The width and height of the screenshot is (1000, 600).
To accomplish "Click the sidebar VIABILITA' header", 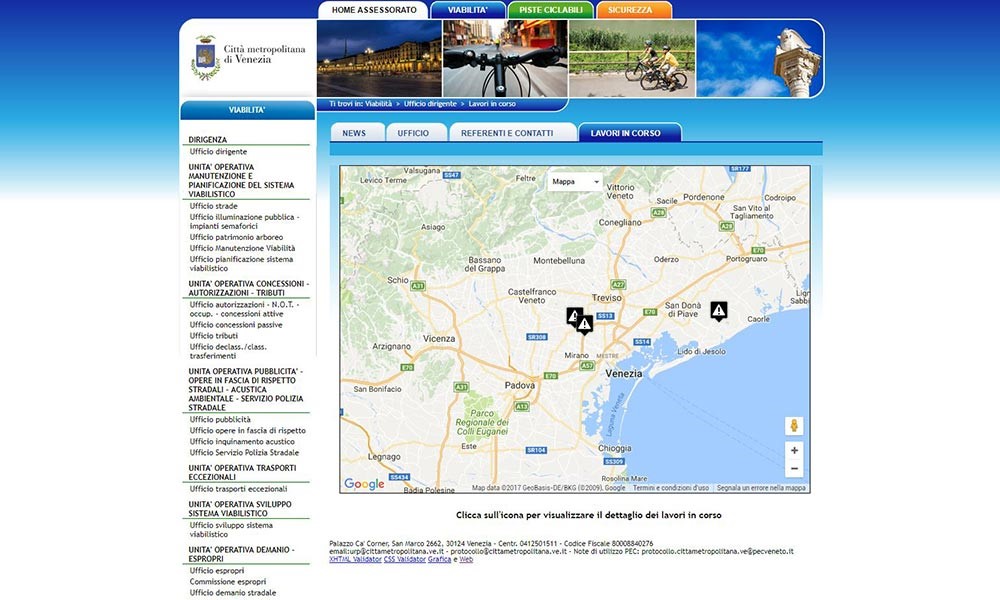I will [247, 110].
